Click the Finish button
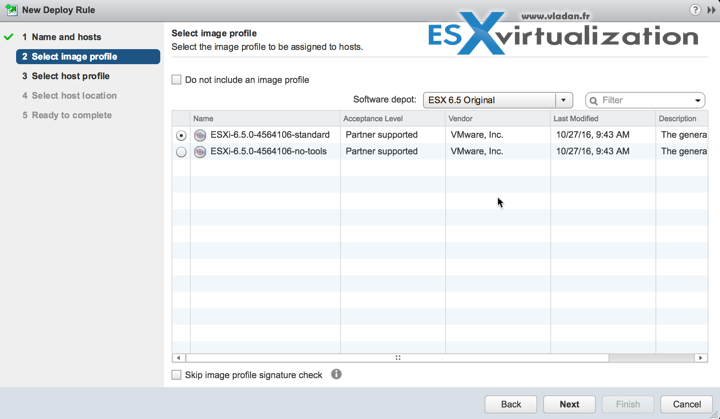The width and height of the screenshot is (720, 419). tap(628, 404)
